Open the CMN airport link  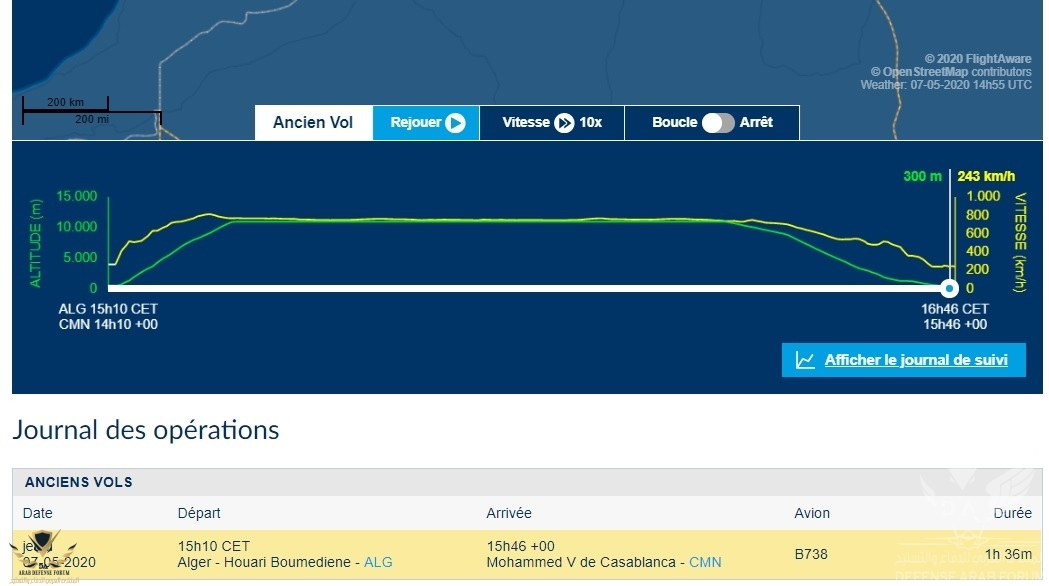pos(705,562)
